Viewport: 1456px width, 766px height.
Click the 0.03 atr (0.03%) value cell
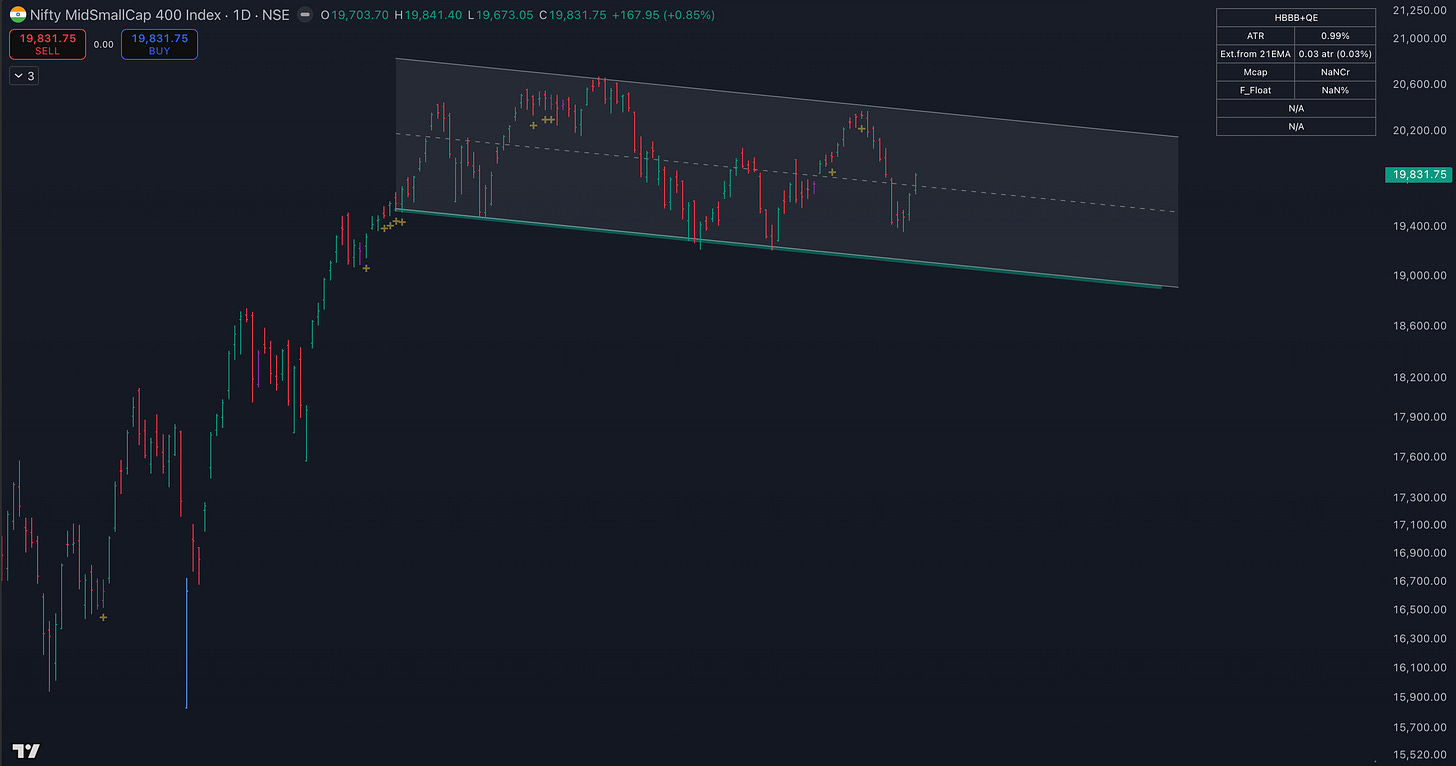(x=1334, y=53)
